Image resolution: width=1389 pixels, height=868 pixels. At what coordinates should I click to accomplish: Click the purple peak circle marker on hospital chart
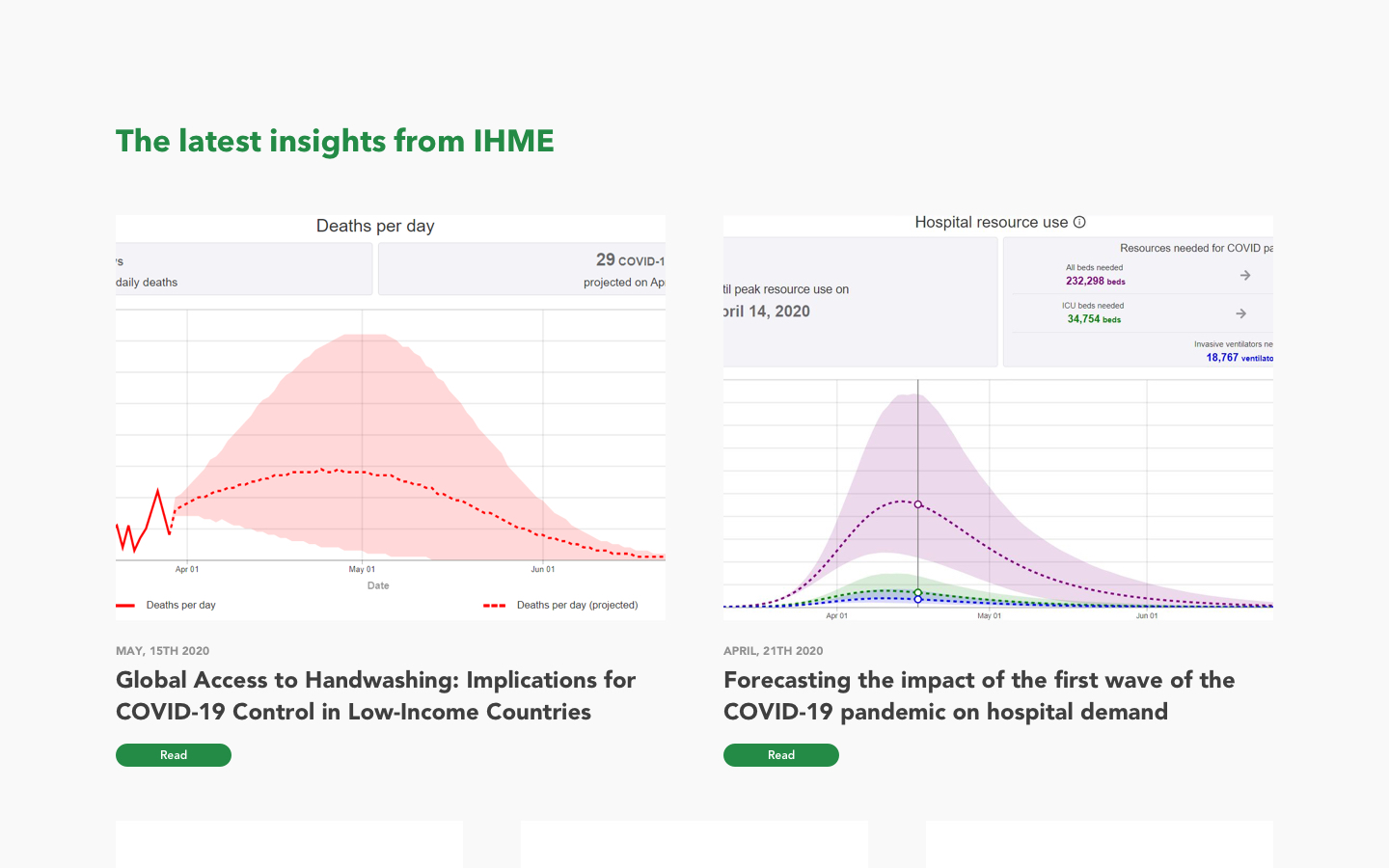[x=917, y=502]
